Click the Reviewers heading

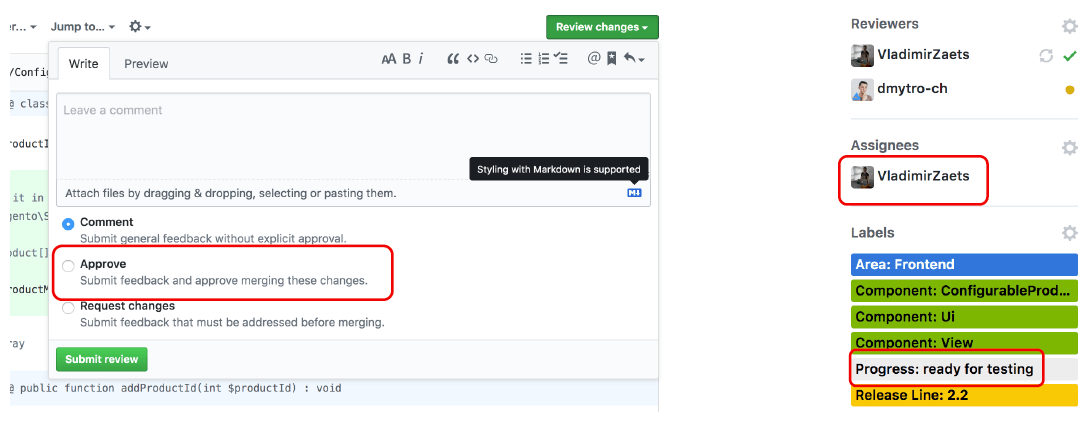click(x=884, y=24)
